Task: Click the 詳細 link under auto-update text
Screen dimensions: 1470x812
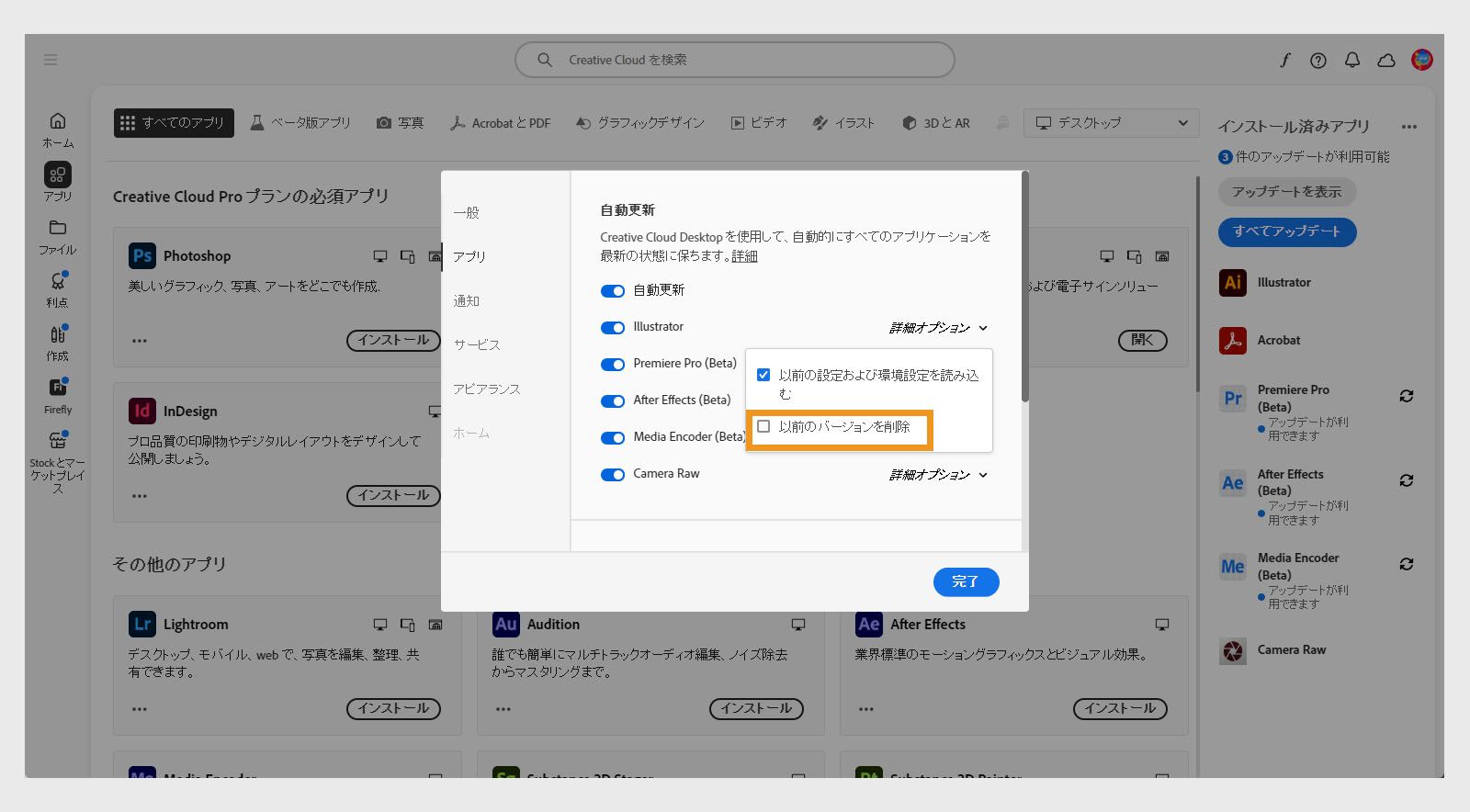Action: (745, 256)
